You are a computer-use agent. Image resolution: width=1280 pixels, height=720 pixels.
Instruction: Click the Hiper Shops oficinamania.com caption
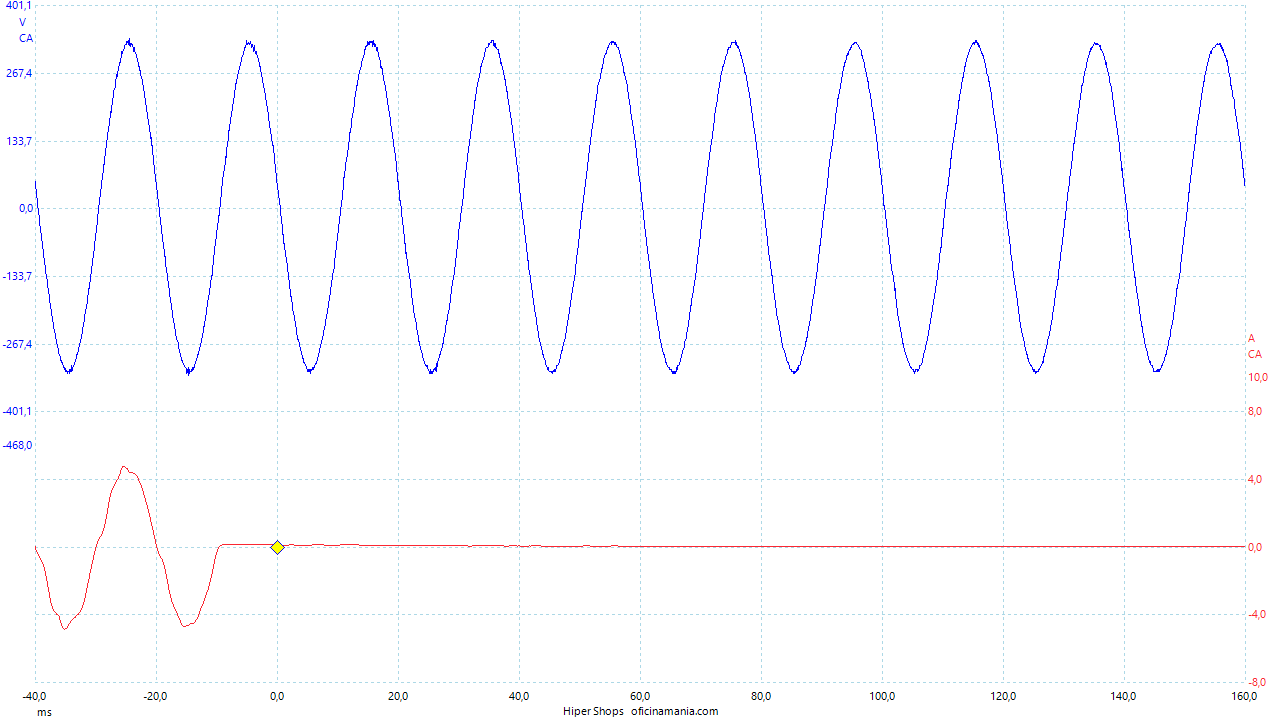pos(640,712)
